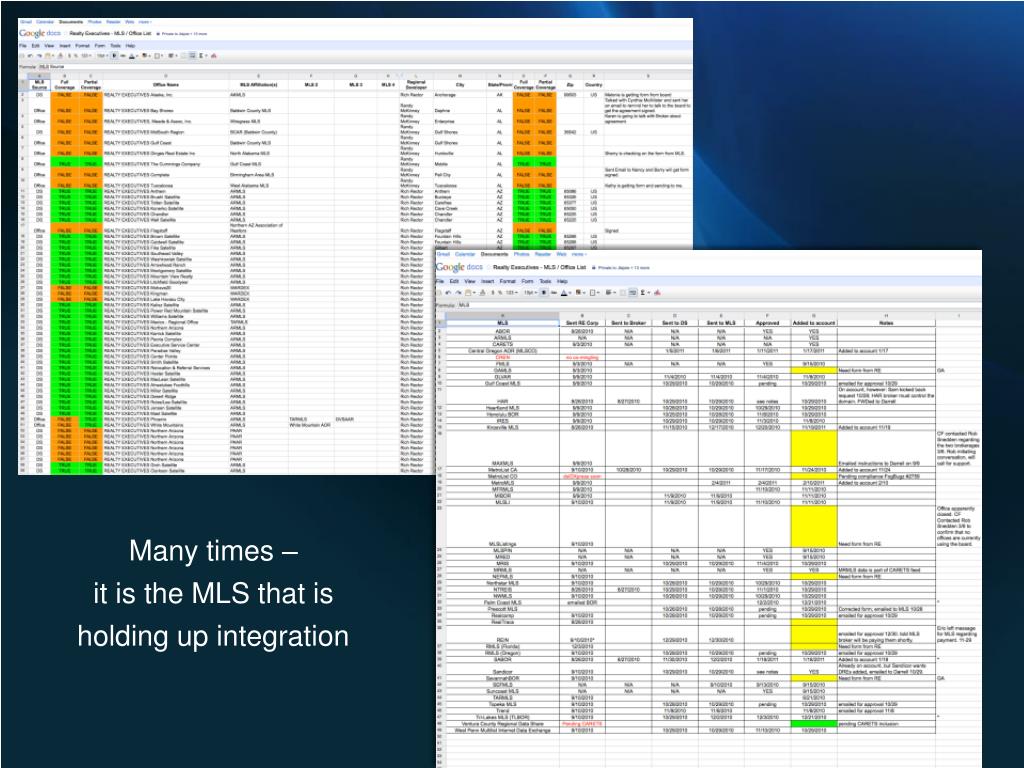
Task: Click the 'Private to Jayce' sharing link in the front window
Action: point(624,267)
